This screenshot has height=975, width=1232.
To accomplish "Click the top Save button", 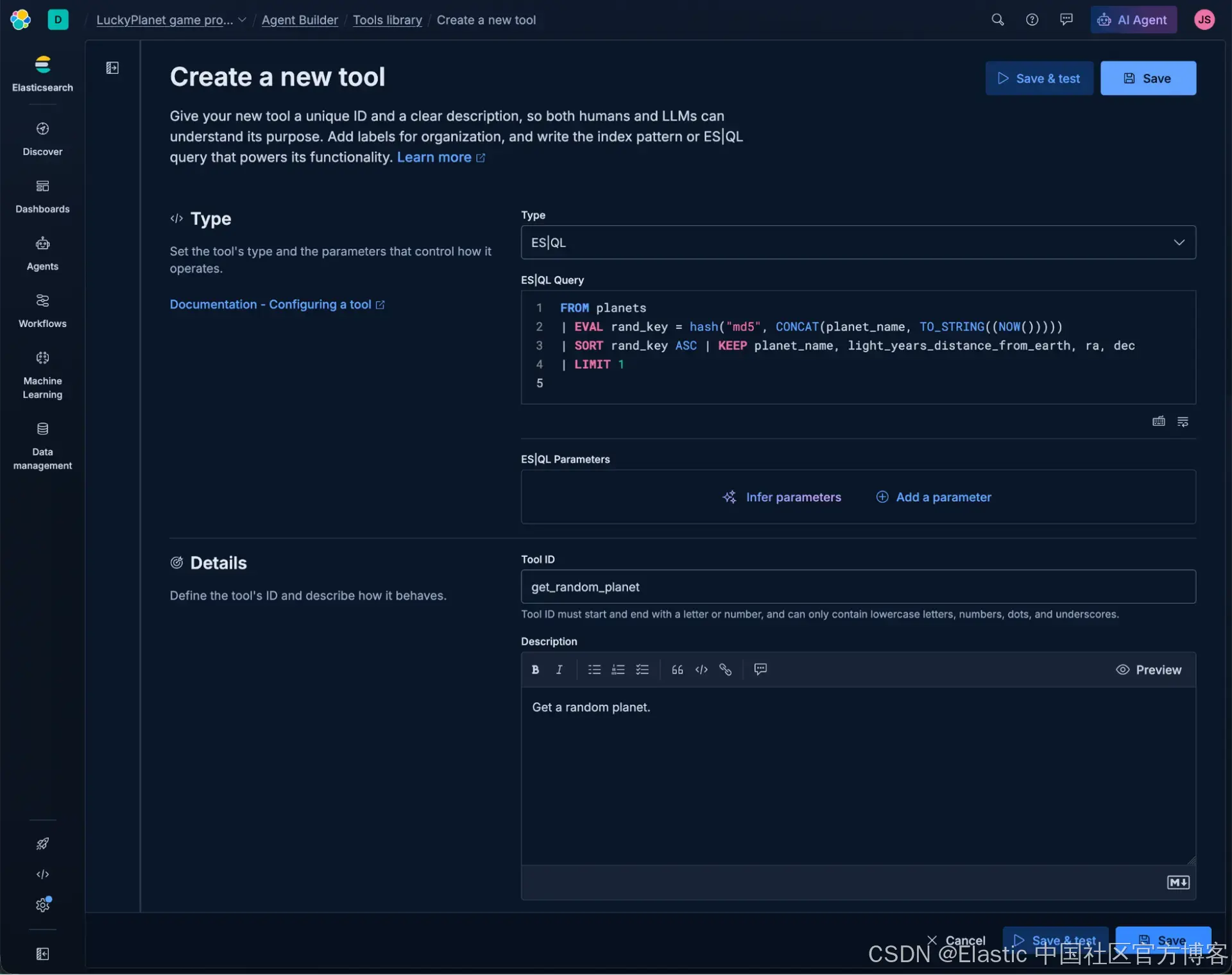I will tap(1148, 78).
